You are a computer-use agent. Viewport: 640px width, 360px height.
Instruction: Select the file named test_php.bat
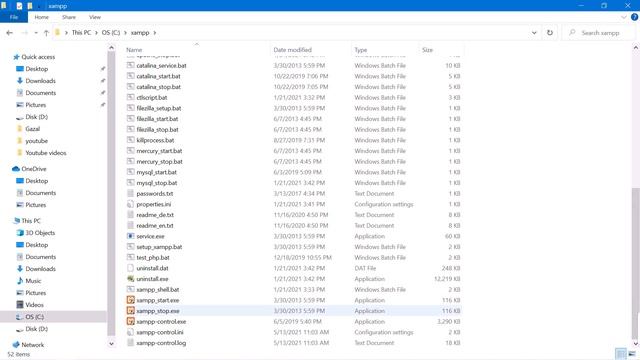point(153,258)
